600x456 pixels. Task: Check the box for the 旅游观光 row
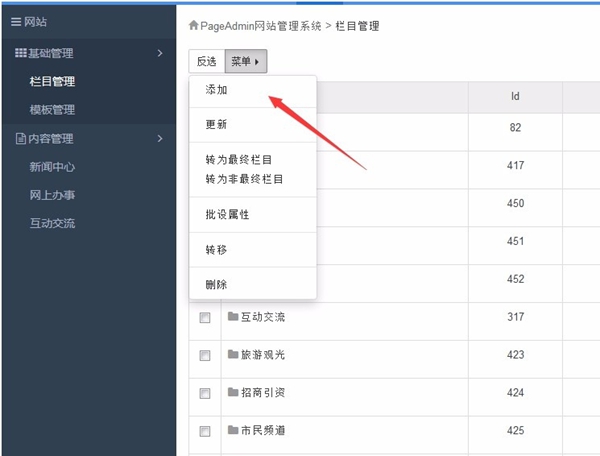pos(205,355)
